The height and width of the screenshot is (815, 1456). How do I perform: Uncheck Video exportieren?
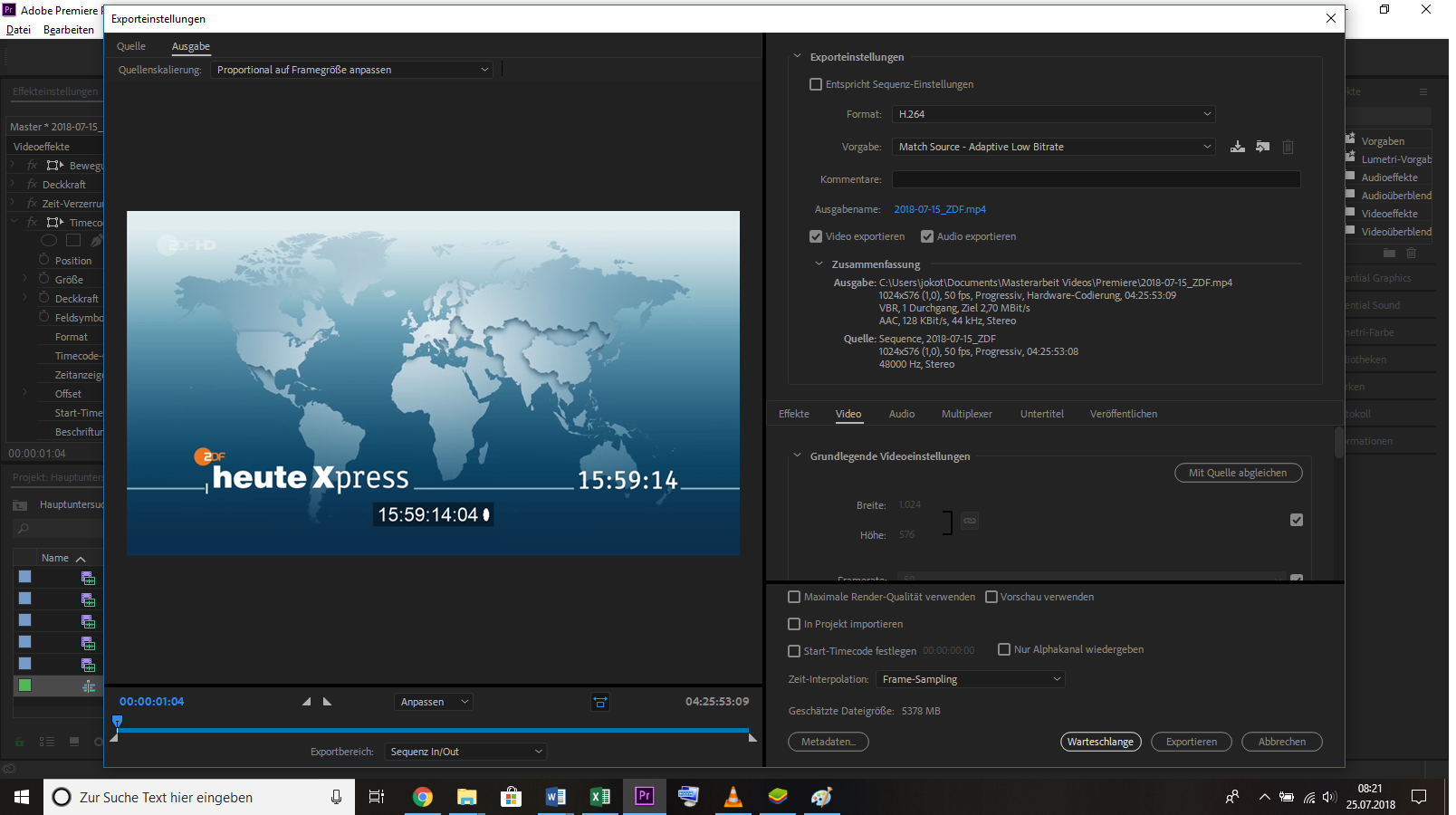[816, 236]
